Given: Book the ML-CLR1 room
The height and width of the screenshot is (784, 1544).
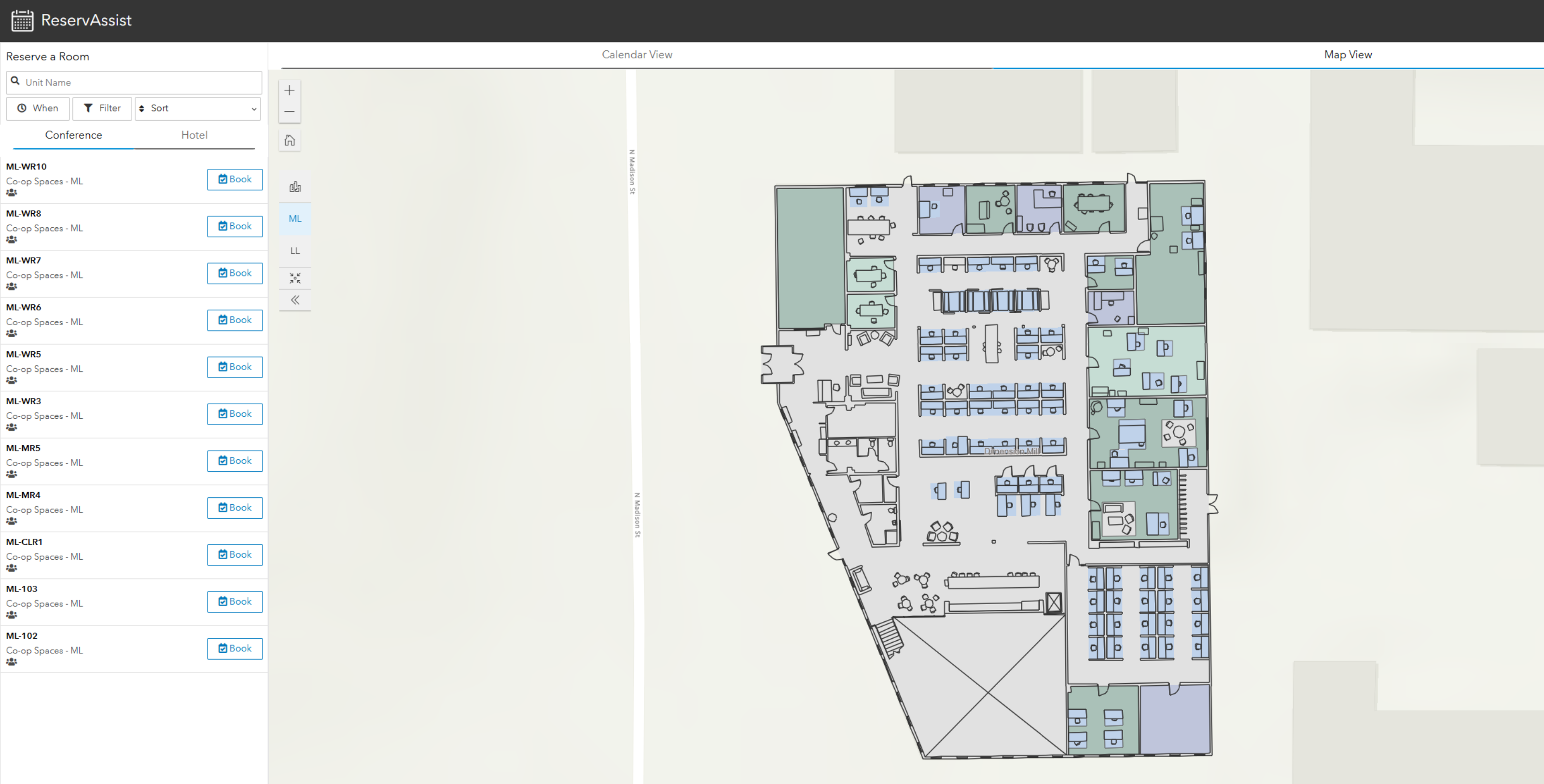Looking at the screenshot, I should pos(235,555).
